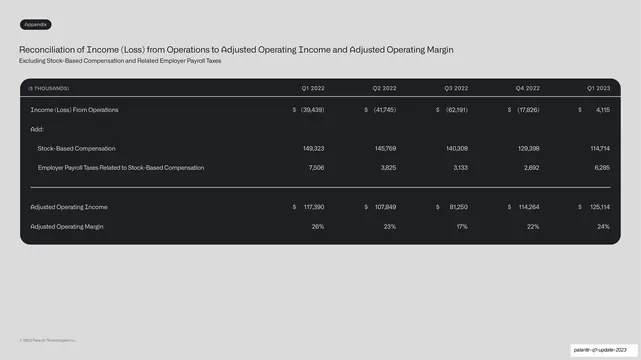Click the 125,114 value

pyautogui.click(x=600, y=207)
